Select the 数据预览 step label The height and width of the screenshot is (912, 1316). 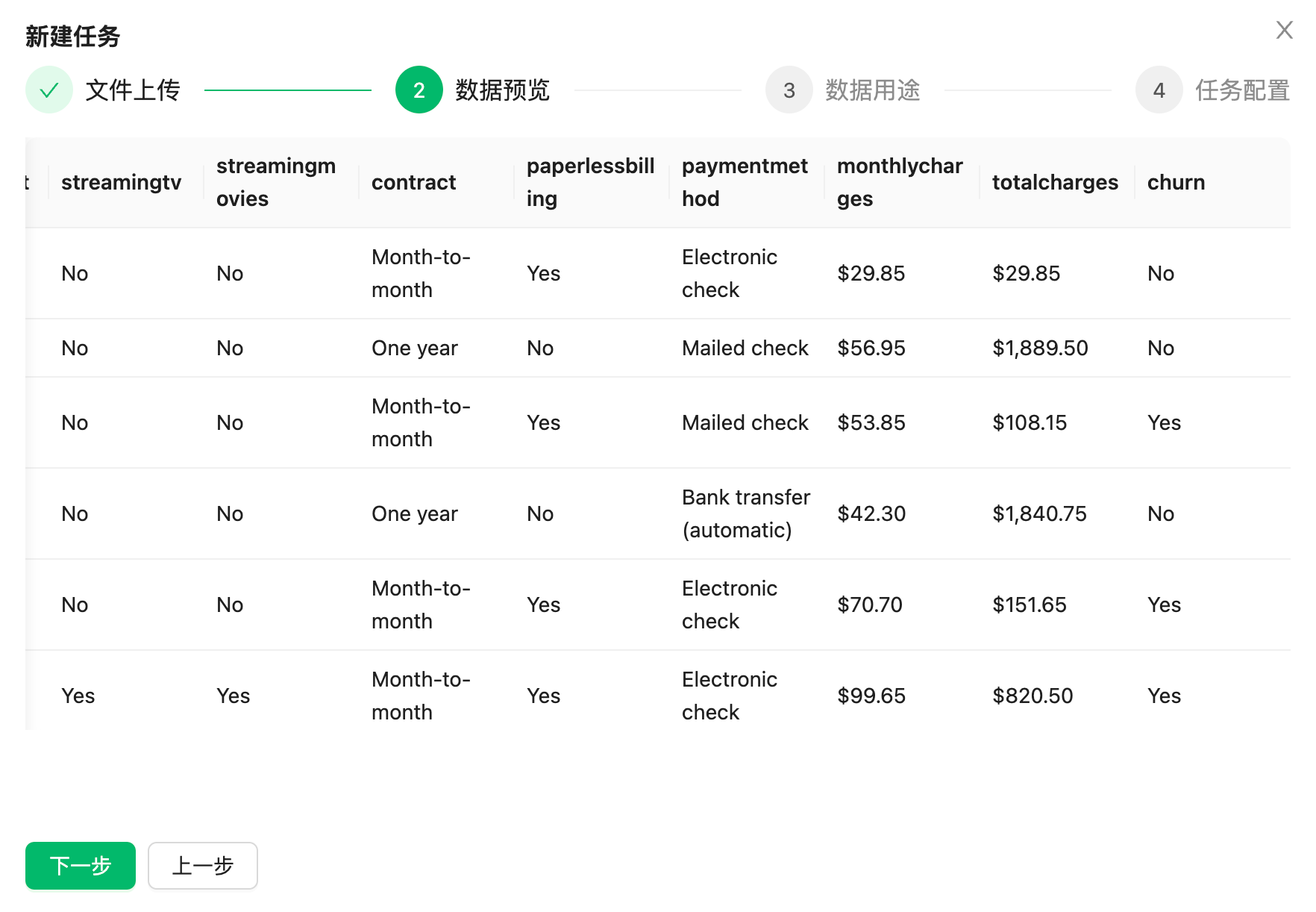tap(502, 90)
